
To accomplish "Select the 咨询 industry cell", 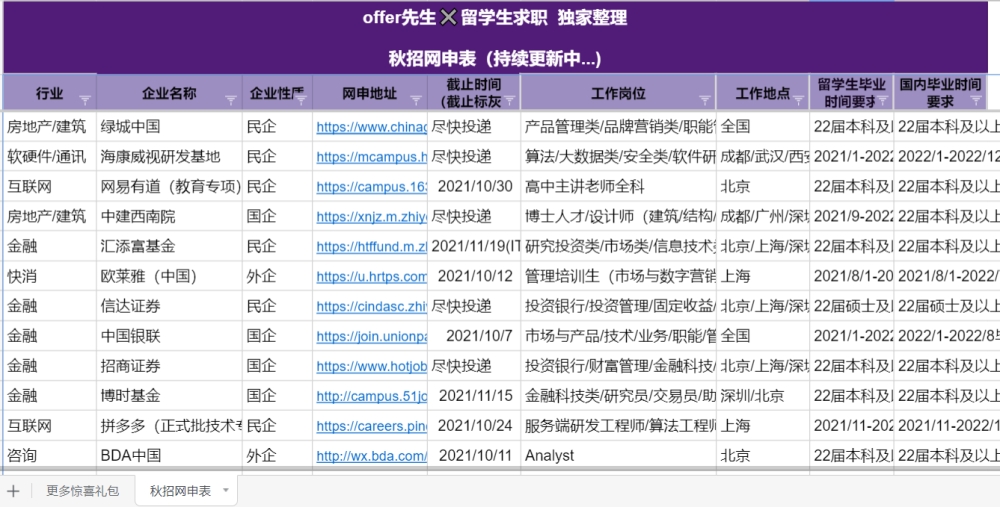I will (x=49, y=456).
